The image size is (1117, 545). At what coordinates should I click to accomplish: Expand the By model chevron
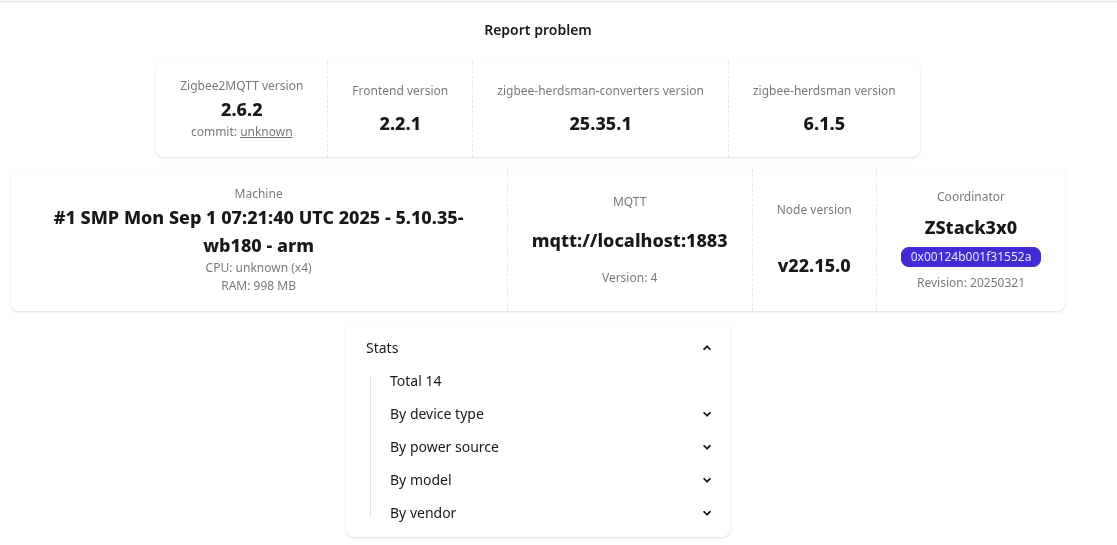point(707,480)
